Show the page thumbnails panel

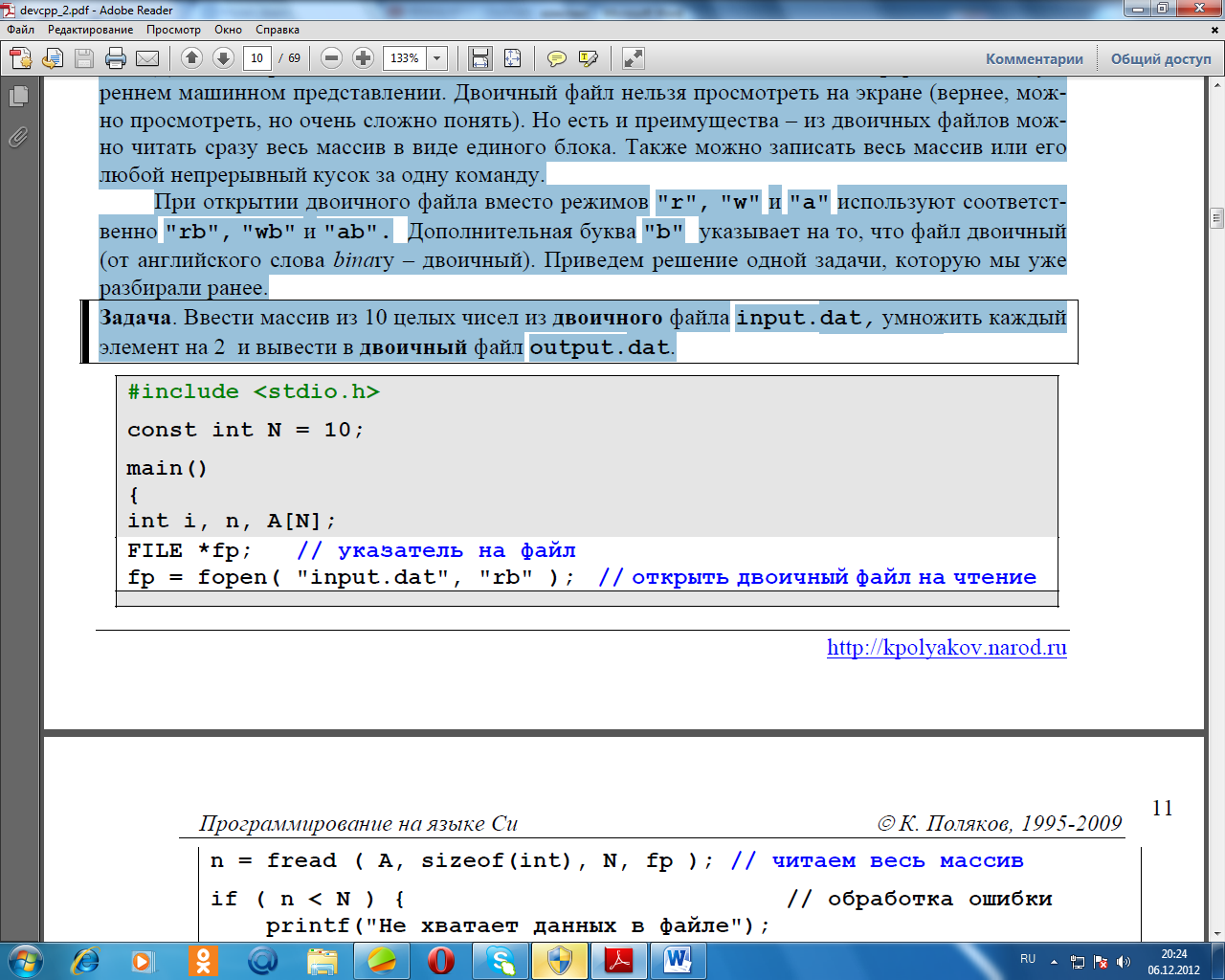18,97
